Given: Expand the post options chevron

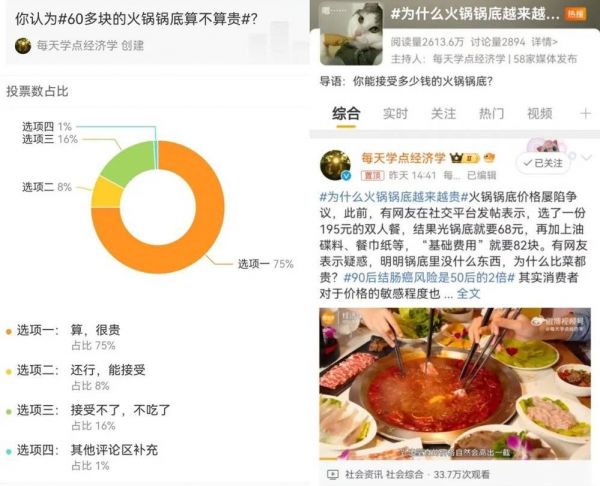Looking at the screenshot, I should tap(587, 157).
